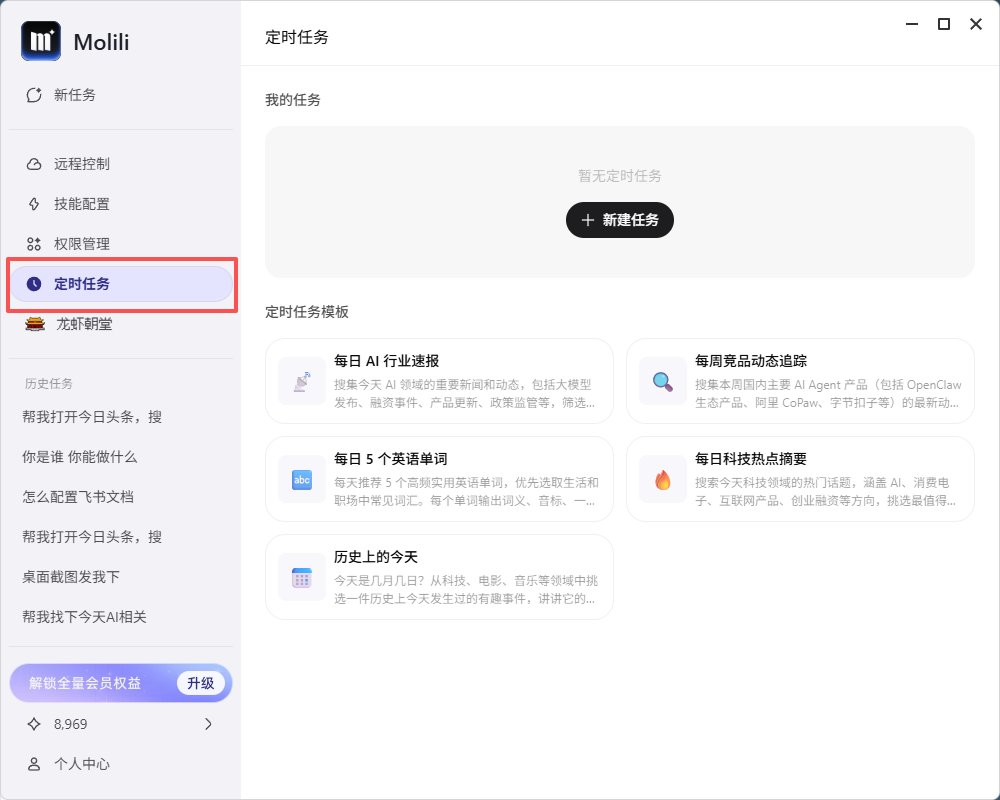Select the magnifier icon on 每周竞品动态追踪
Image resolution: width=1000 pixels, height=800 pixels.
pyautogui.click(x=660, y=381)
